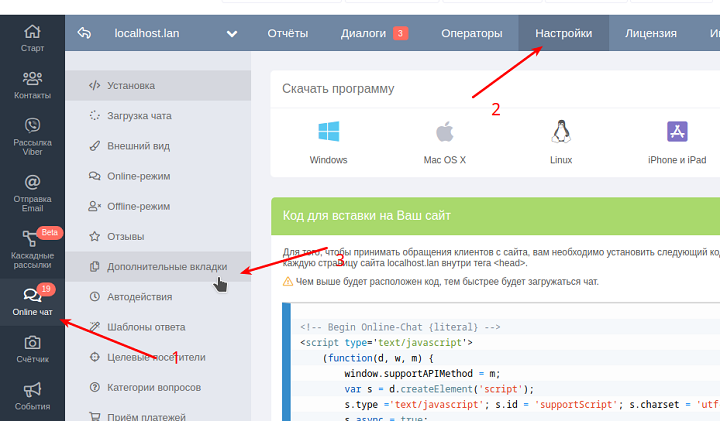Image resolution: width=720 pixels, height=421 pixels.
Task: Click the Offline-режим user icon
Action: point(95,207)
